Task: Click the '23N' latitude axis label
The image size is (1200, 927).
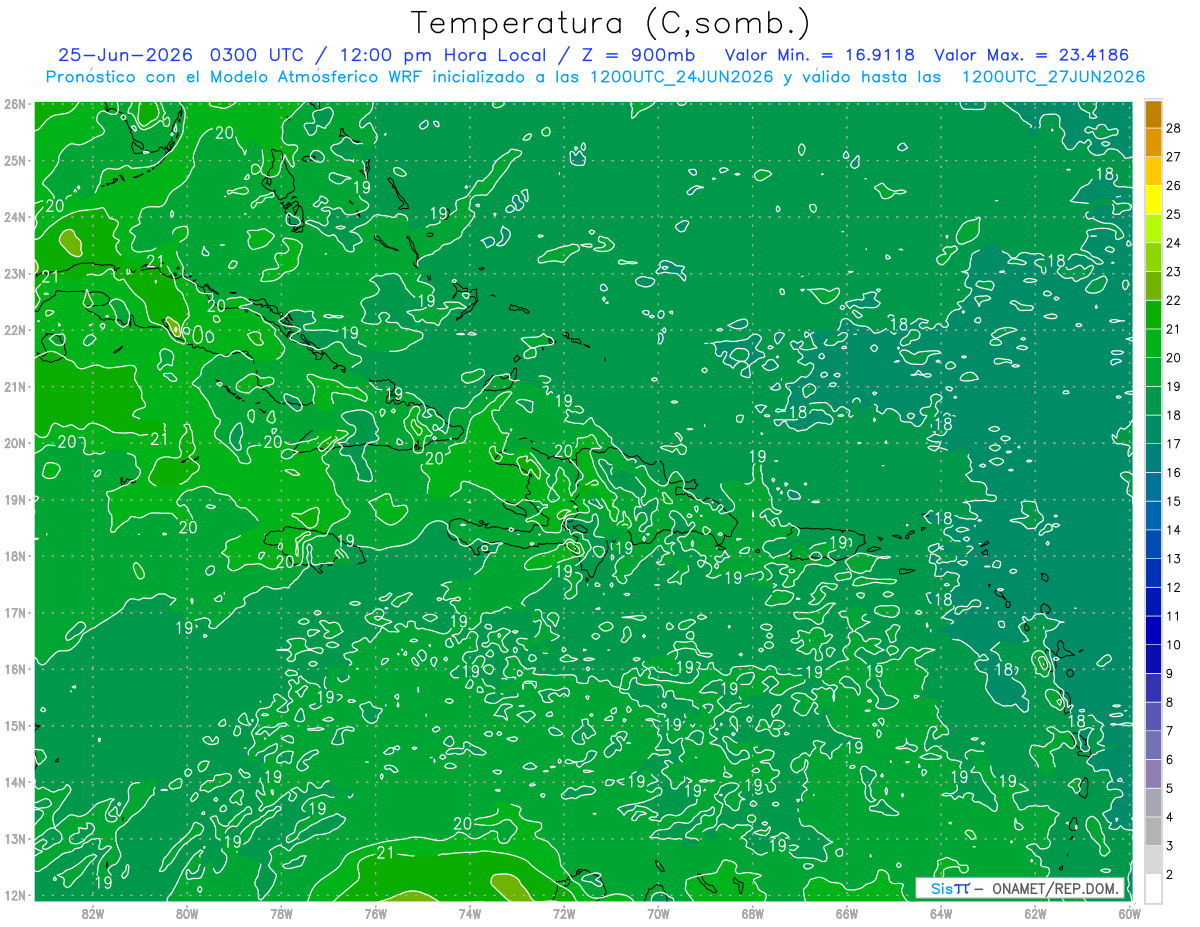Action: pos(15,273)
